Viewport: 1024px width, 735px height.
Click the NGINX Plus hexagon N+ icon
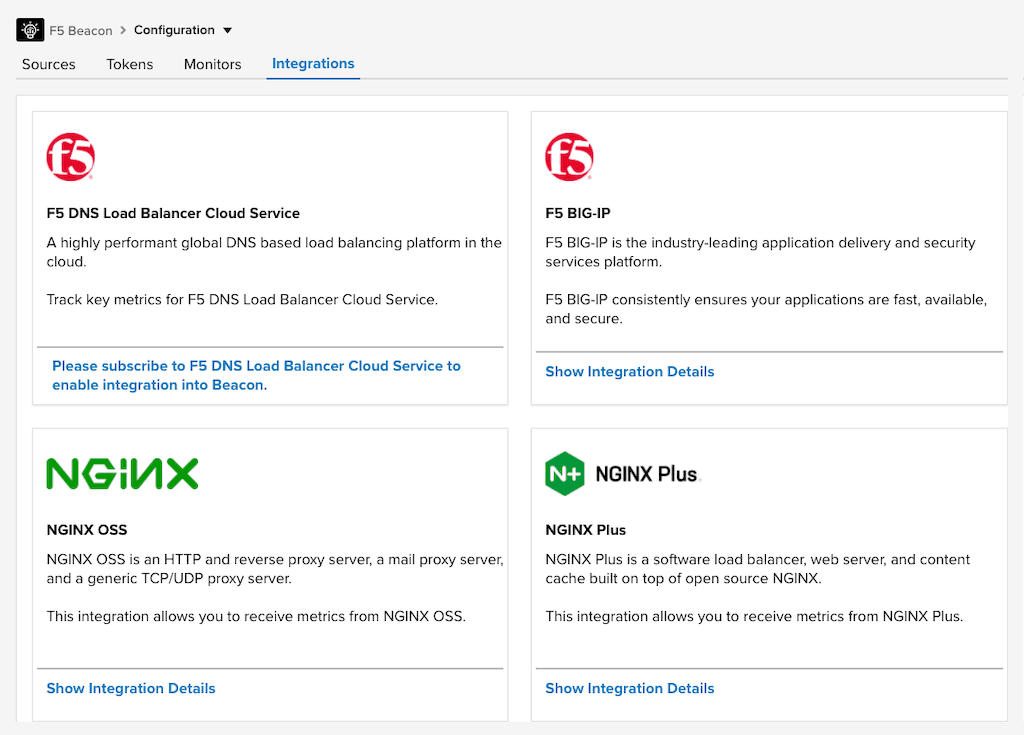click(x=564, y=474)
